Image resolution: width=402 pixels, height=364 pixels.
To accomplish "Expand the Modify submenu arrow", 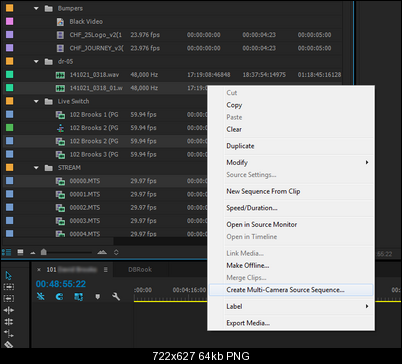I will pos(367,162).
